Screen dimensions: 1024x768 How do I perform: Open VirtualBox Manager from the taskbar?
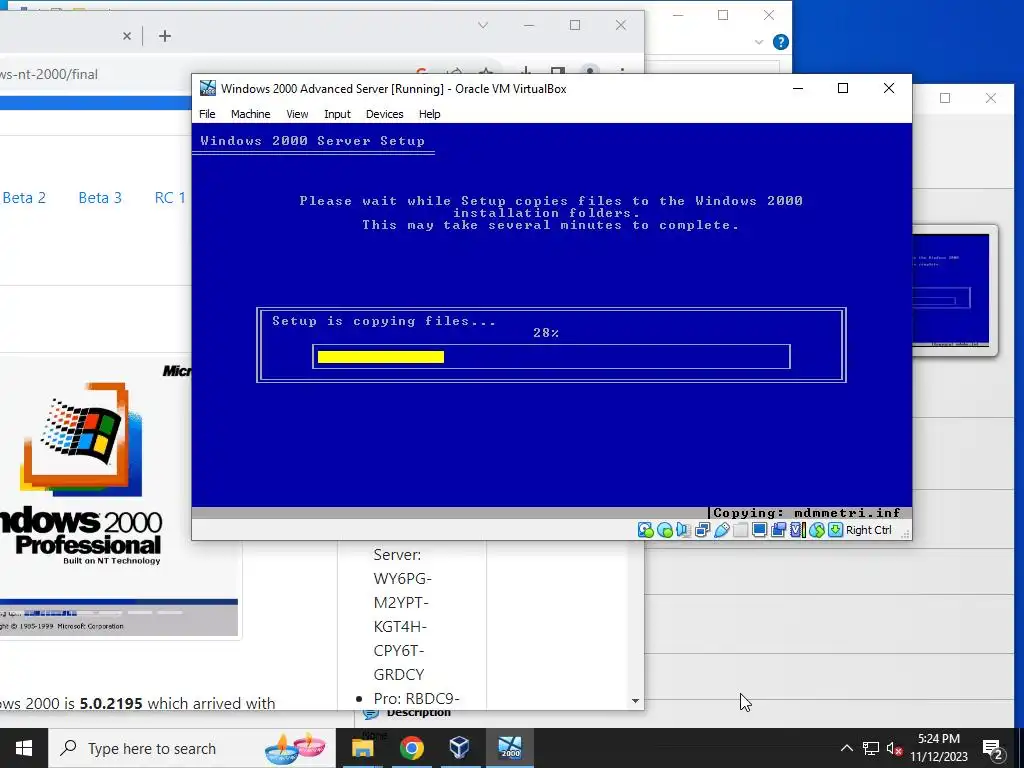click(x=460, y=748)
